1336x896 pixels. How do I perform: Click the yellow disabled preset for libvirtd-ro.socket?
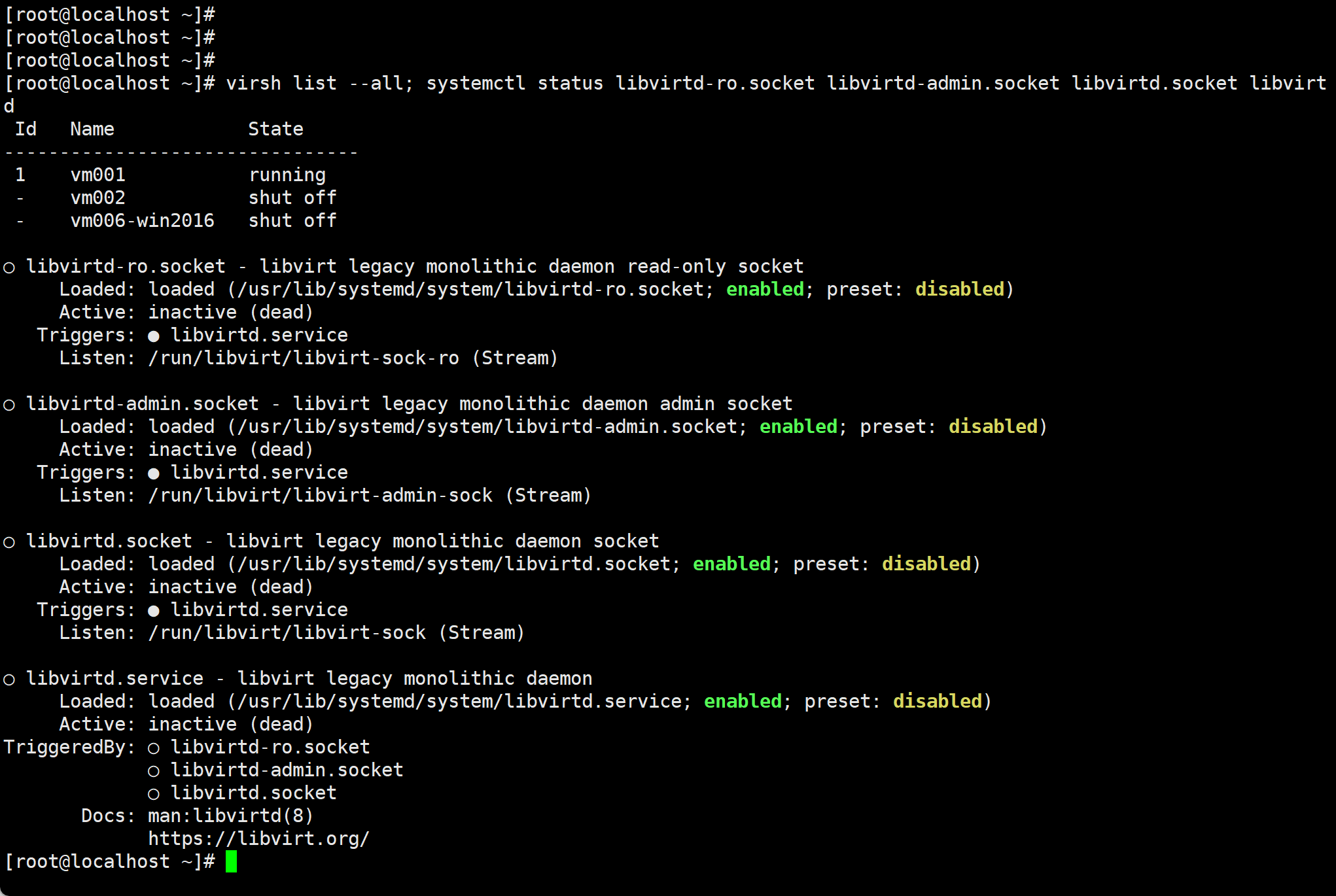(x=959, y=289)
